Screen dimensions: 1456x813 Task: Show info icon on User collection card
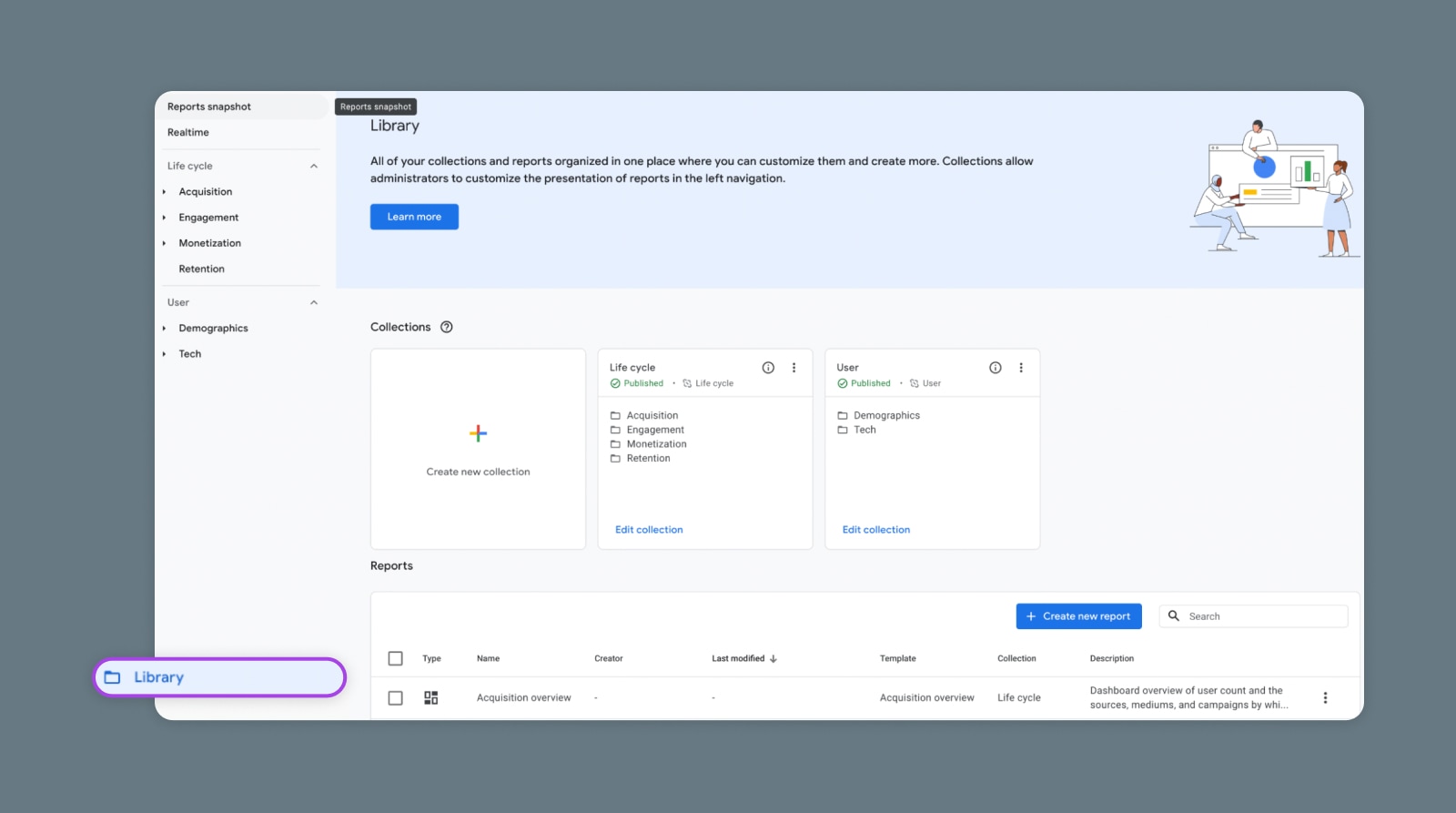click(996, 368)
